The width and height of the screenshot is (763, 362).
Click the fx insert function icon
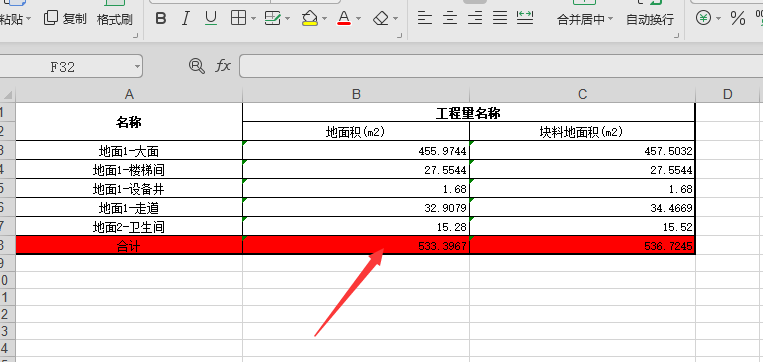click(223, 66)
